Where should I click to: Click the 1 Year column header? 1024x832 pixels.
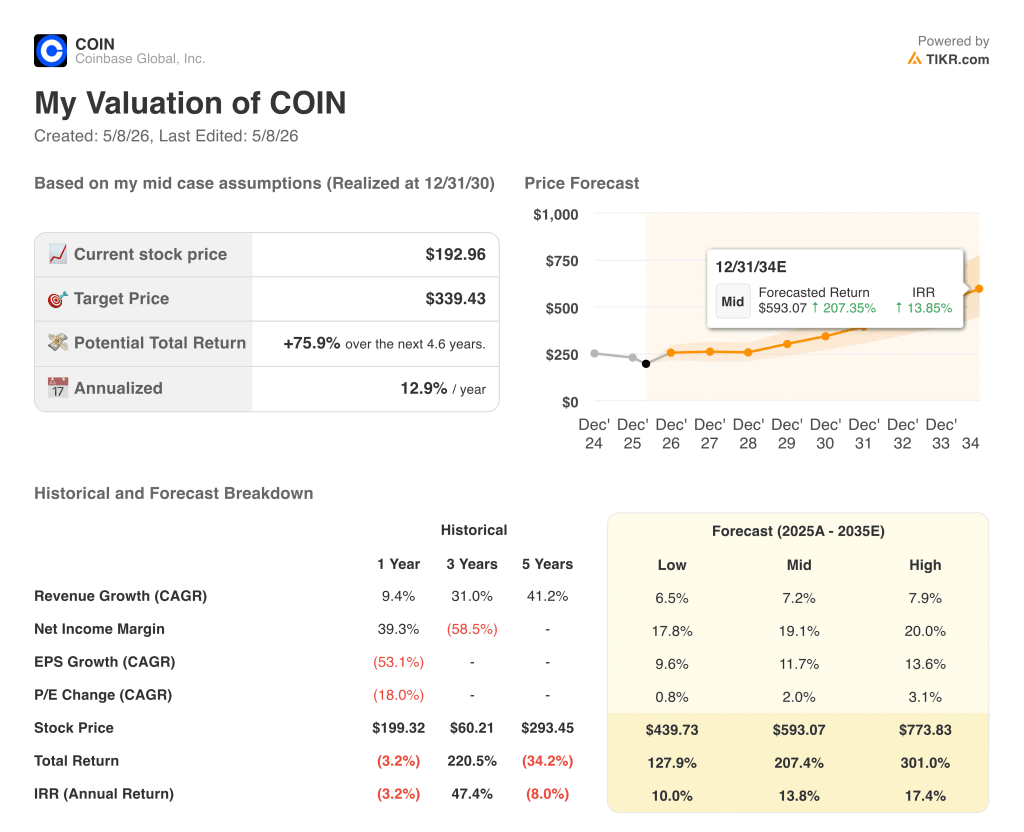398,564
